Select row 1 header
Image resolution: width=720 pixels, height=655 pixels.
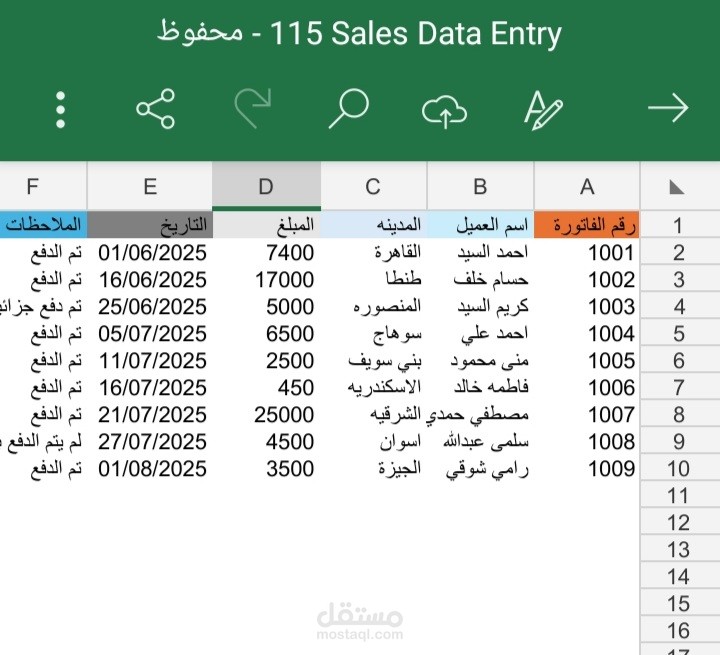pos(679,225)
